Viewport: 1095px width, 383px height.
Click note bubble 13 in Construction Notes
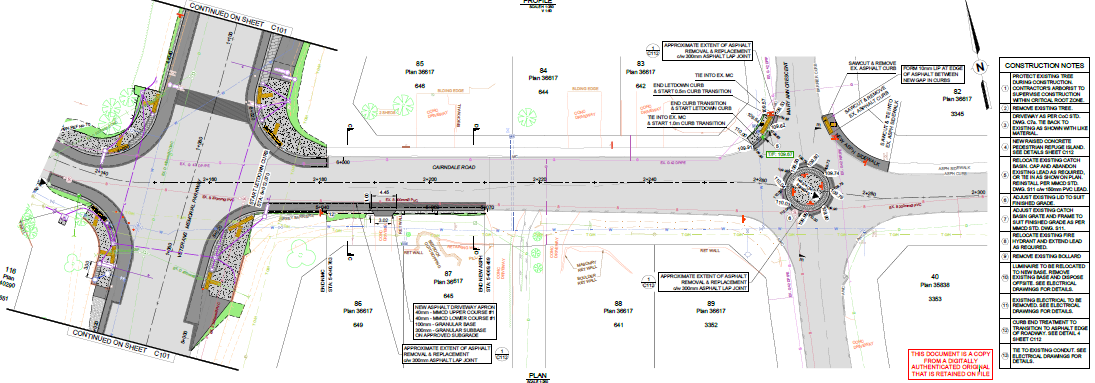(x=1006, y=354)
